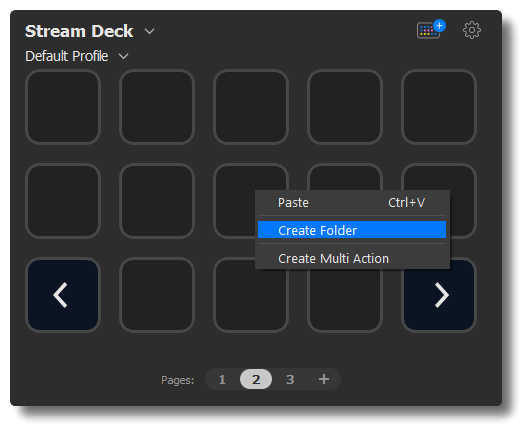This screenshot has height=426, width=522.
Task: Open preferences with the gear icon
Action: click(472, 30)
